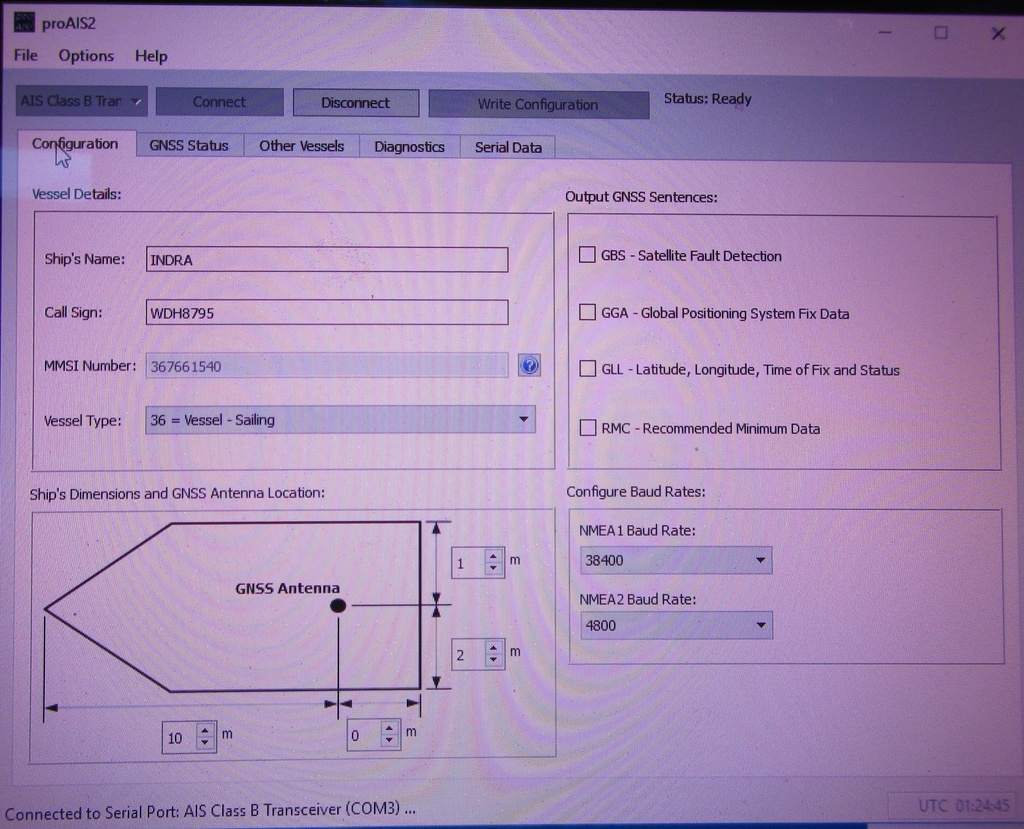The image size is (1024, 829).
Task: Click the proAIS2 icon in the title bar
Action: click(24, 21)
